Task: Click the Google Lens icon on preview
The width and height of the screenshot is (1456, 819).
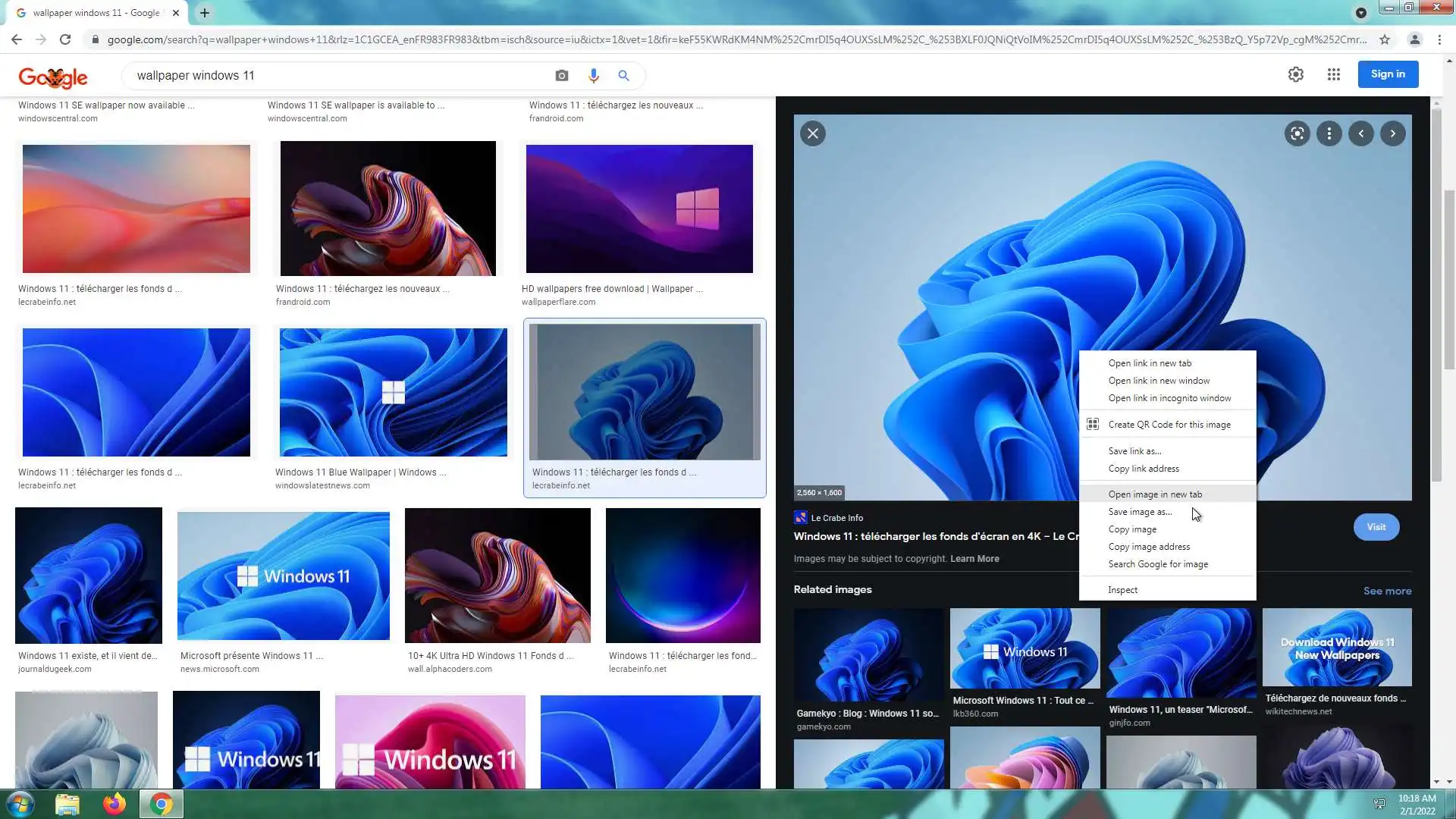Action: click(1297, 134)
